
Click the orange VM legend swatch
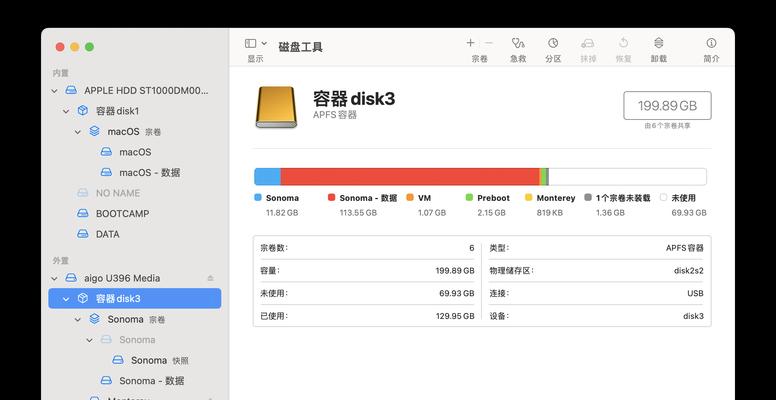click(410, 198)
